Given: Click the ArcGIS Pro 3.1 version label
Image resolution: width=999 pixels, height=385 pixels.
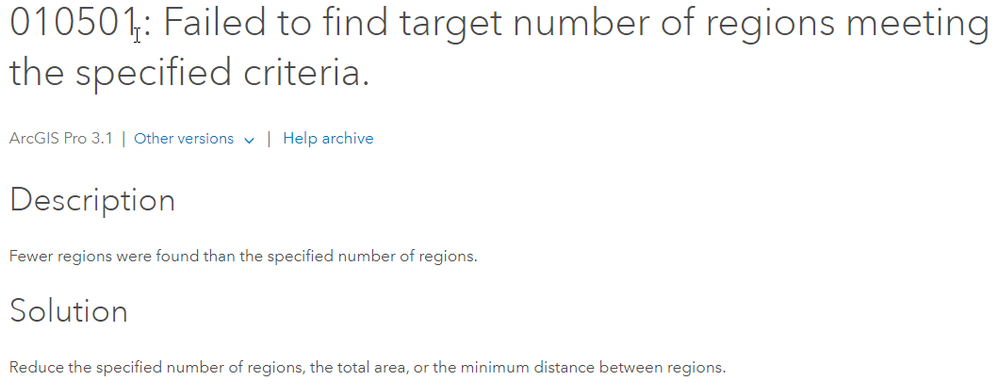Looking at the screenshot, I should click(x=61, y=138).
